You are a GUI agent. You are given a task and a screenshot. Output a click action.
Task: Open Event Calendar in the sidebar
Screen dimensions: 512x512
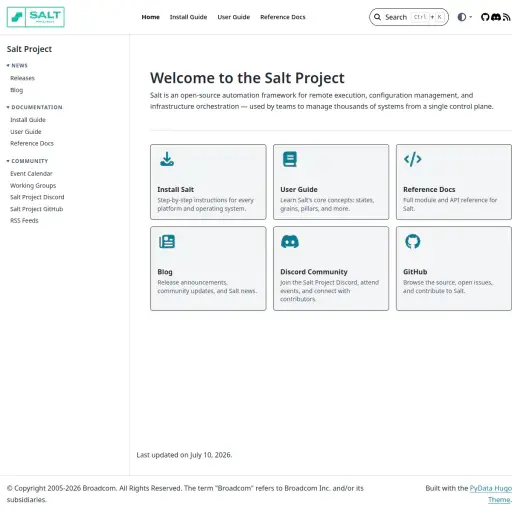(31, 174)
